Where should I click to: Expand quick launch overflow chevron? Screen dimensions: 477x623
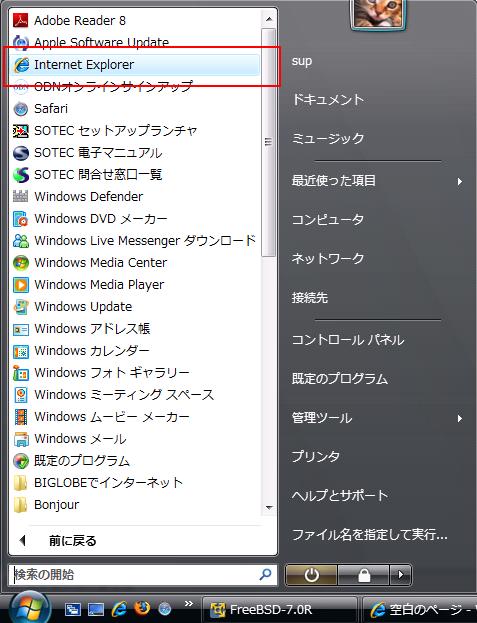pos(189,604)
